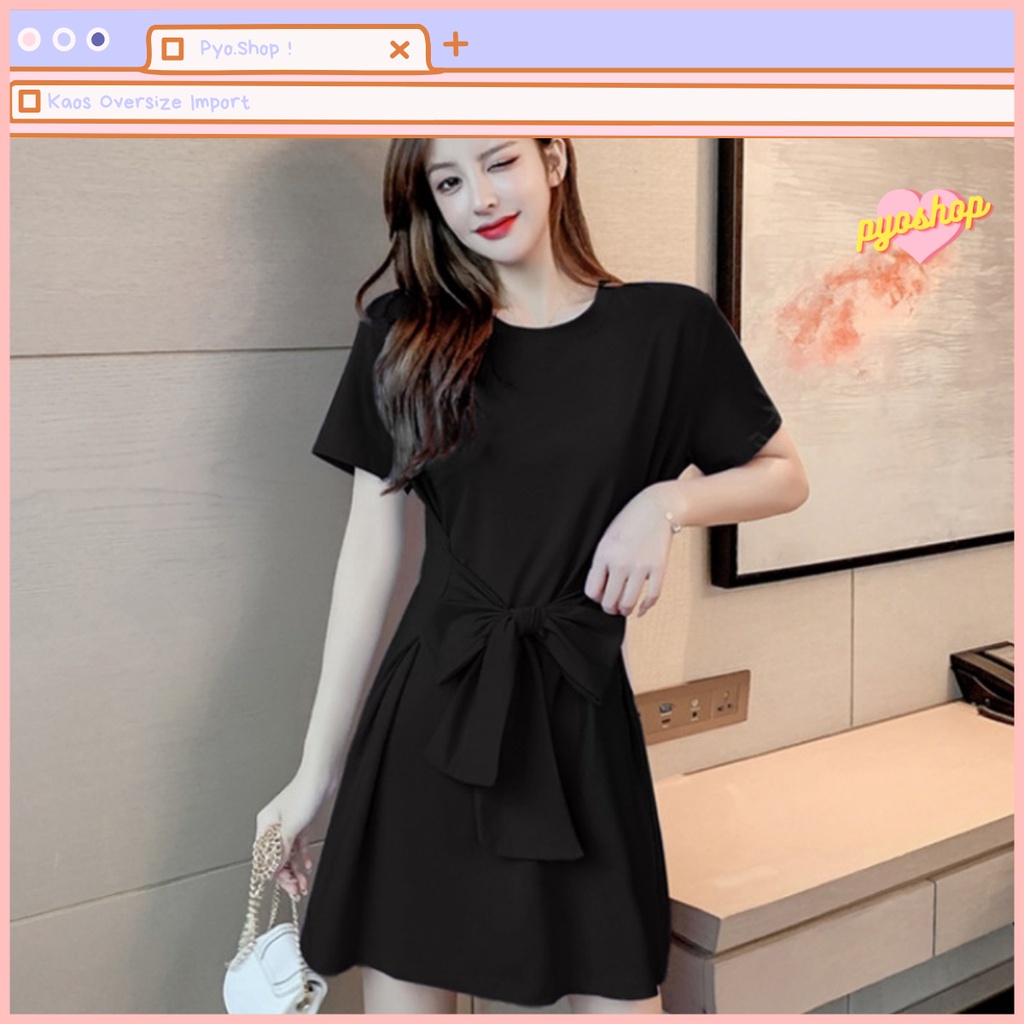
Task: Click the black dress product photo
Action: click(512, 575)
